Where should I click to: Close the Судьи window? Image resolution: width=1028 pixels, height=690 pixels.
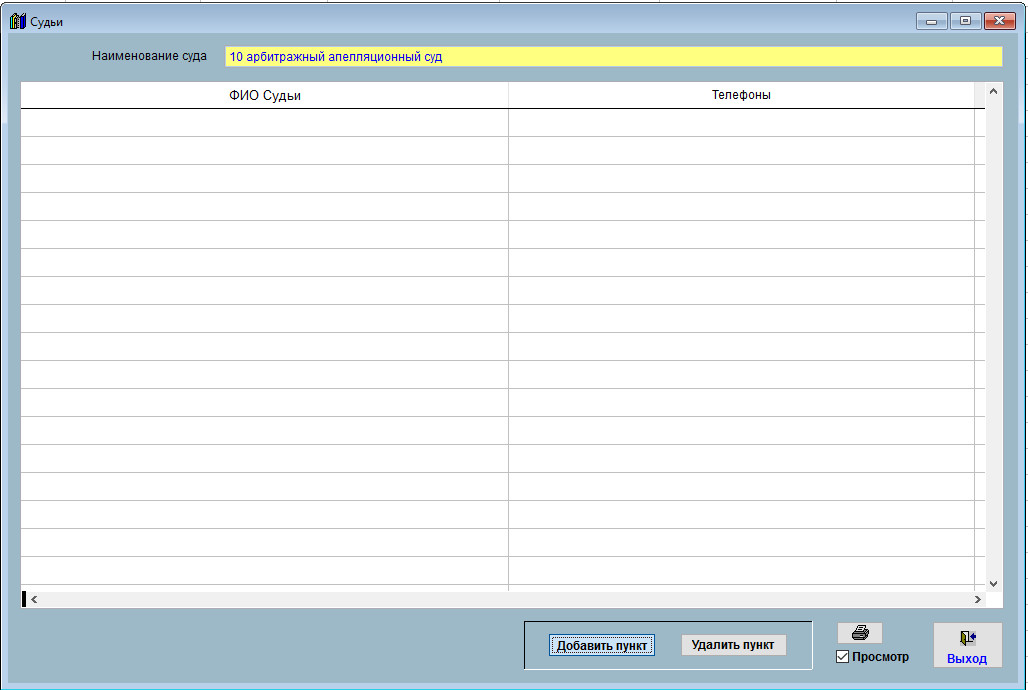1000,21
